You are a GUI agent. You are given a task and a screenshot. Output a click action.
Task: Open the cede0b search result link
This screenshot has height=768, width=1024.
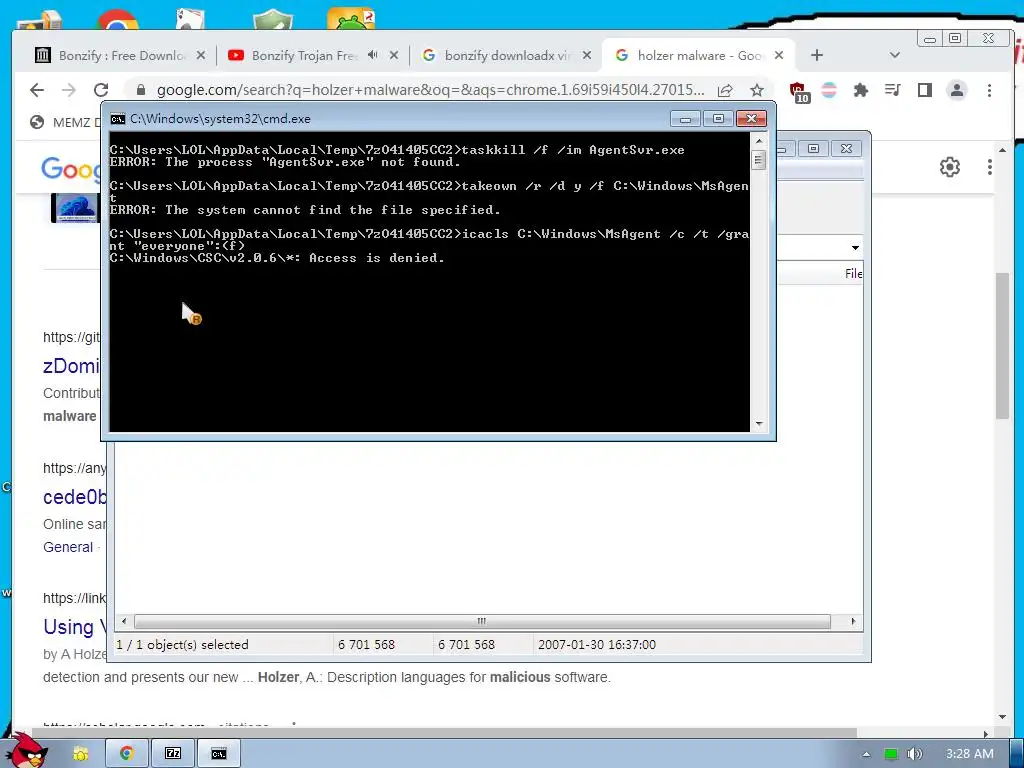(74, 497)
